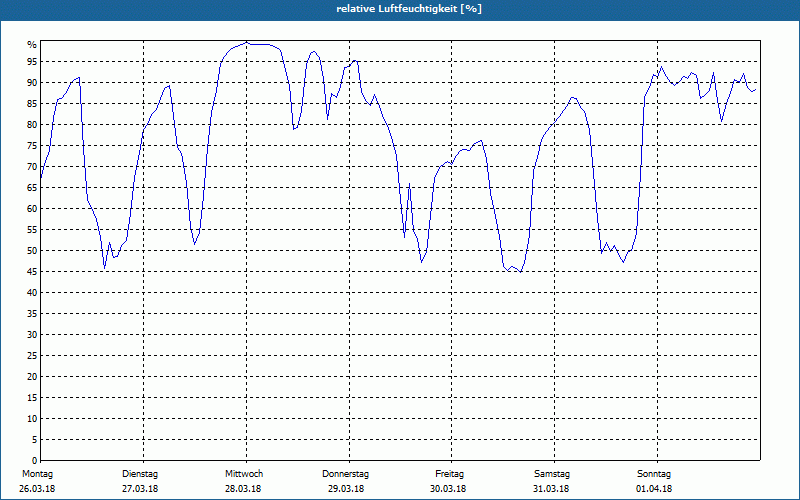Select the '0' y-axis label
This screenshot has width=800, height=500.
coord(34,461)
